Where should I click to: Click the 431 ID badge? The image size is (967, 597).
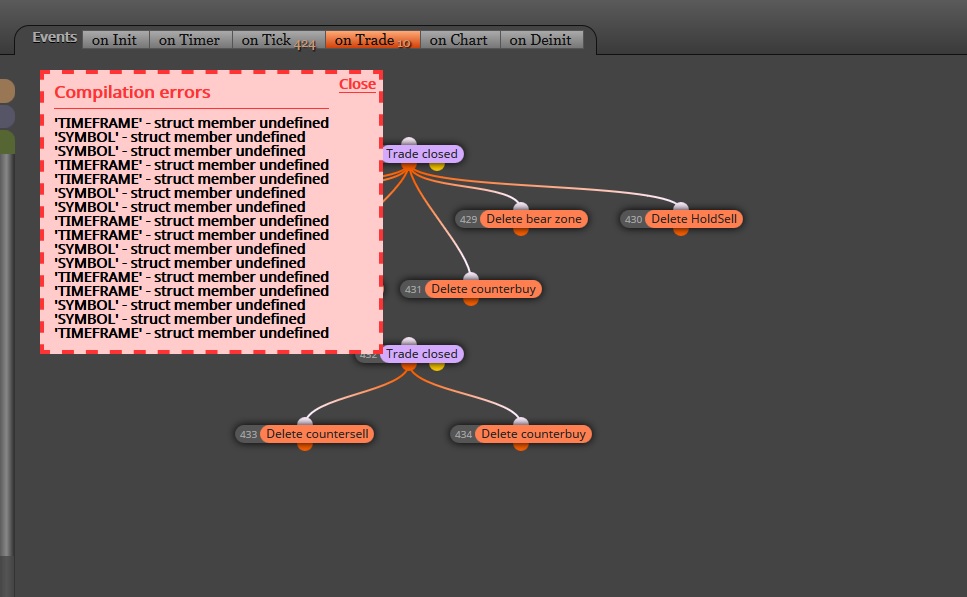413,290
